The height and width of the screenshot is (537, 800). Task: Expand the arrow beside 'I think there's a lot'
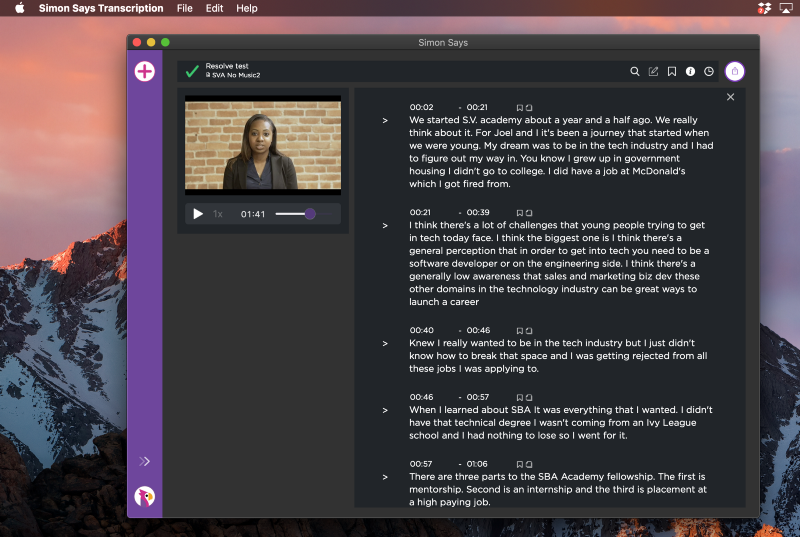(385, 225)
